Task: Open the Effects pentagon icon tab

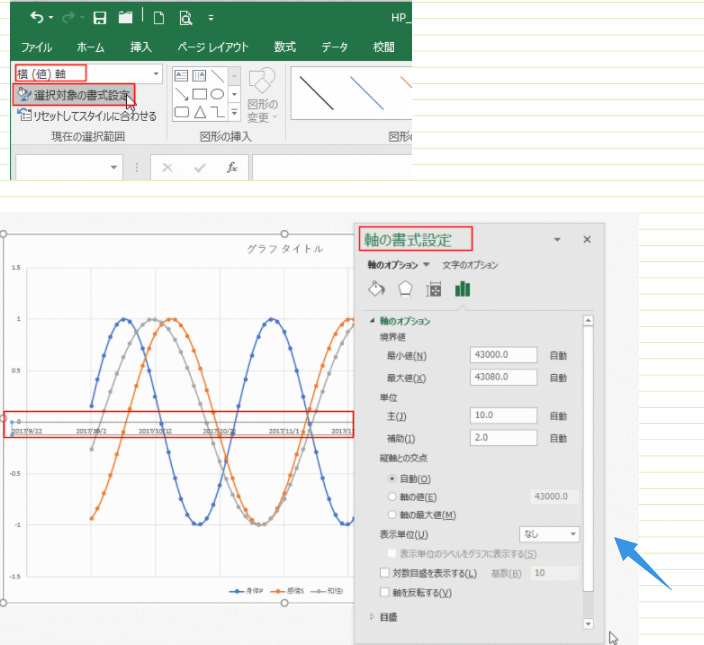Action: click(405, 289)
